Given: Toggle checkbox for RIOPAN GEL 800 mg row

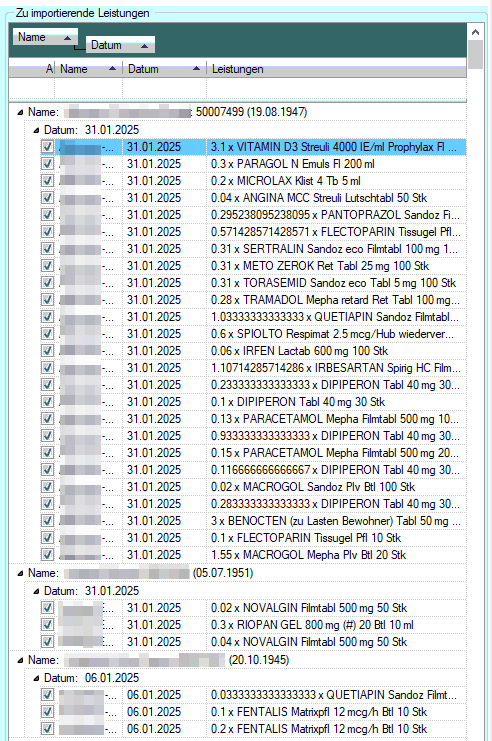Looking at the screenshot, I should (47, 625).
